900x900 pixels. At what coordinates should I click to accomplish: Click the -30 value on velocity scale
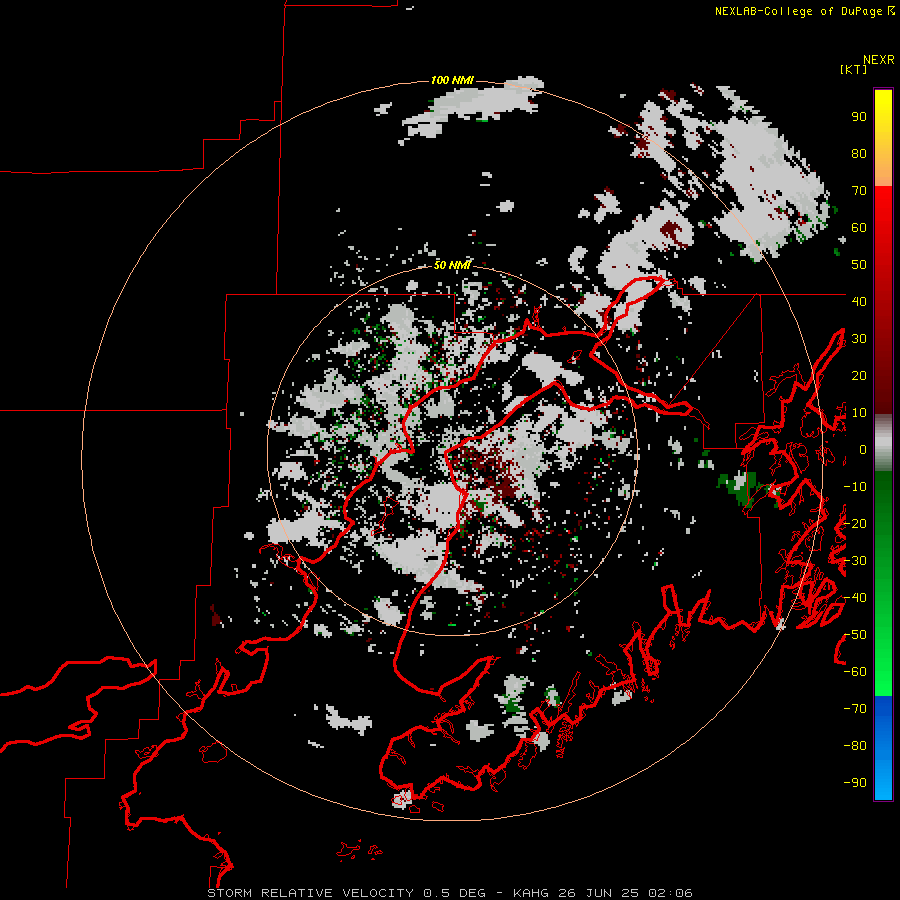pos(855,561)
